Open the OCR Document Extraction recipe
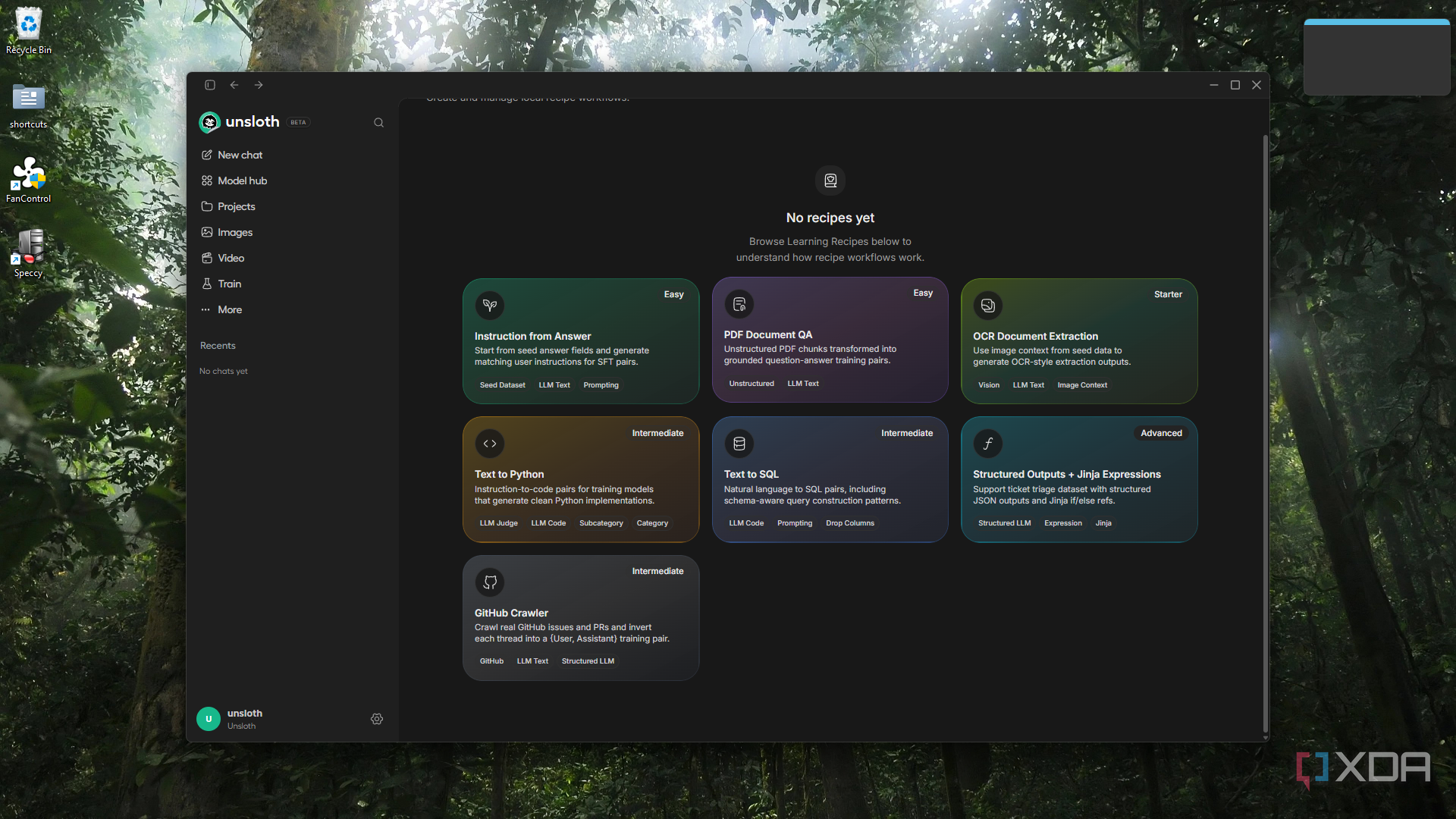This screenshot has width=1456, height=819. tap(1079, 341)
